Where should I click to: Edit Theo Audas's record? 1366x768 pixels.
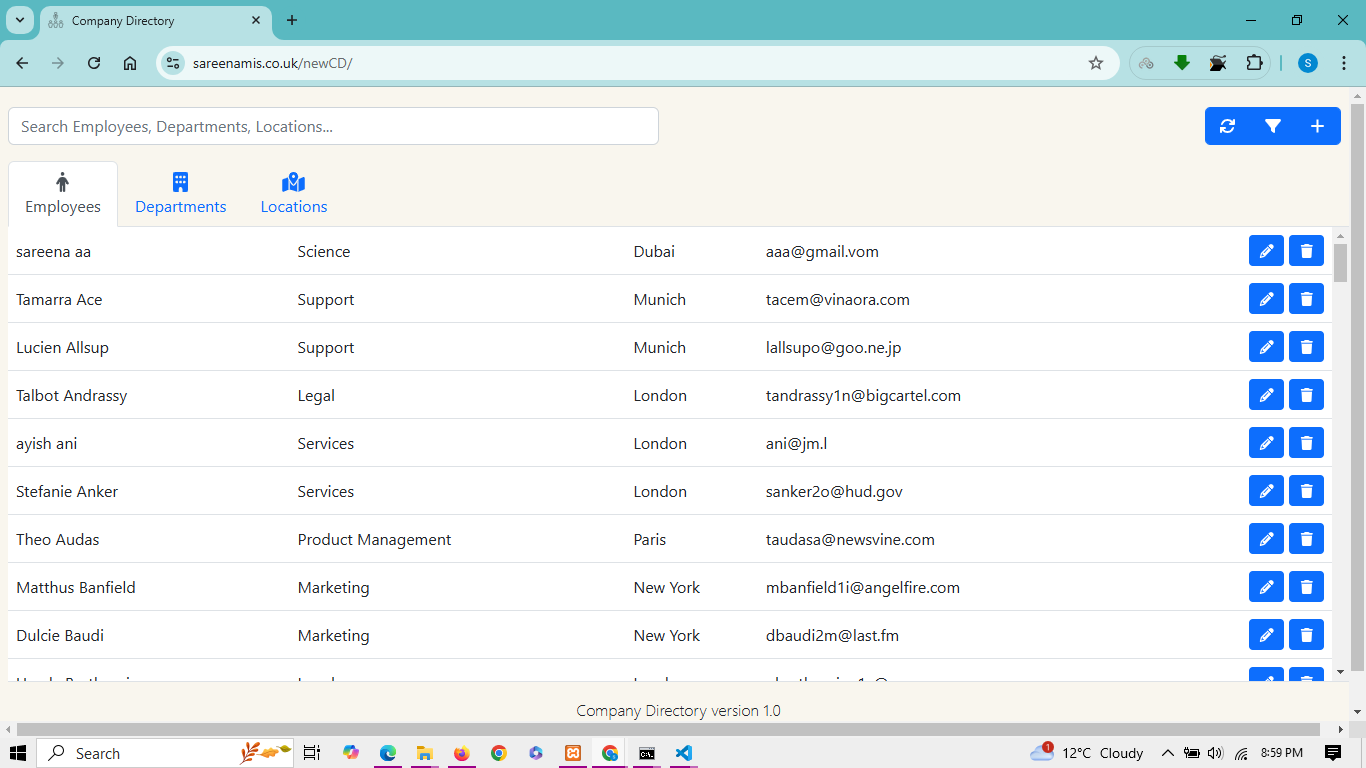pyautogui.click(x=1266, y=539)
